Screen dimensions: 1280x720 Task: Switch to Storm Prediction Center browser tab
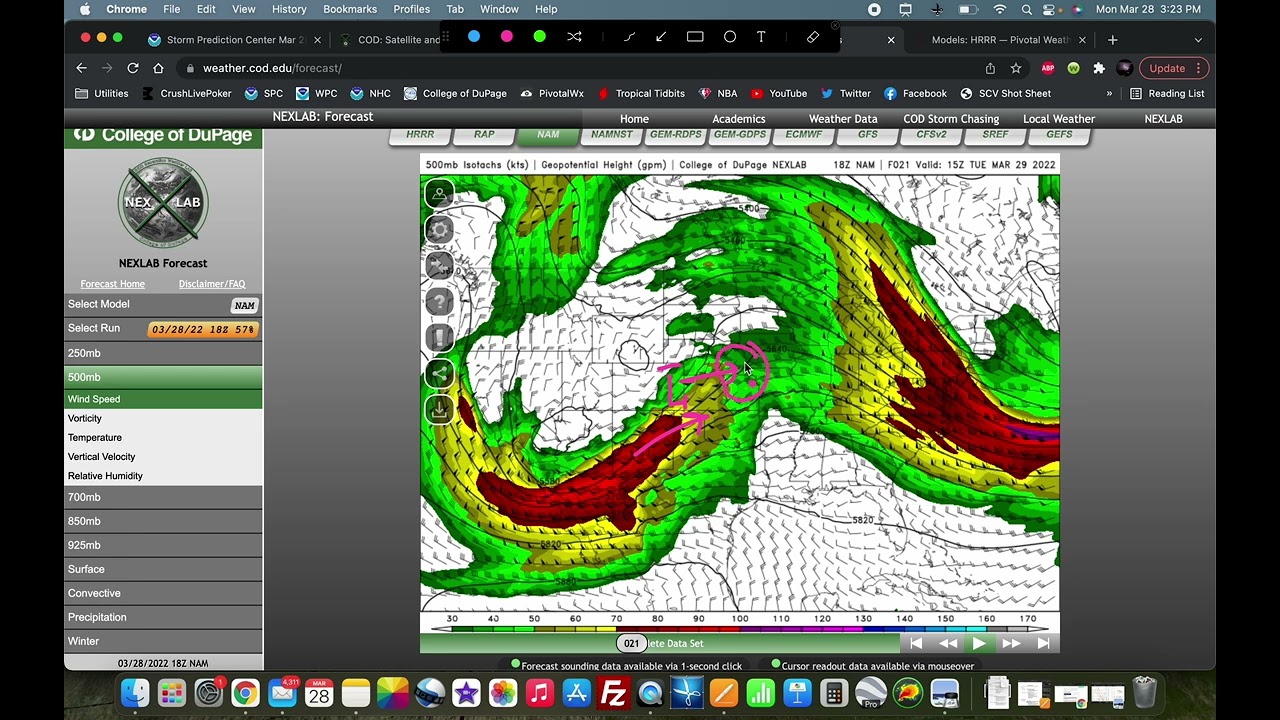tap(234, 40)
